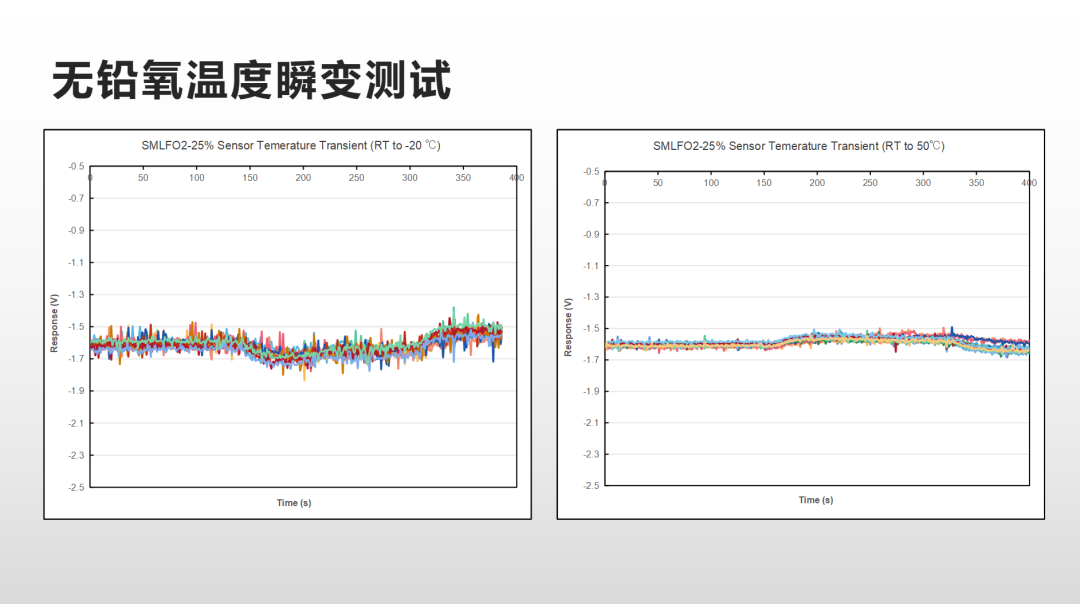Select the 350 tick on left chart x-axis
Image resolution: width=1080 pixels, height=604 pixels.
tap(463, 178)
